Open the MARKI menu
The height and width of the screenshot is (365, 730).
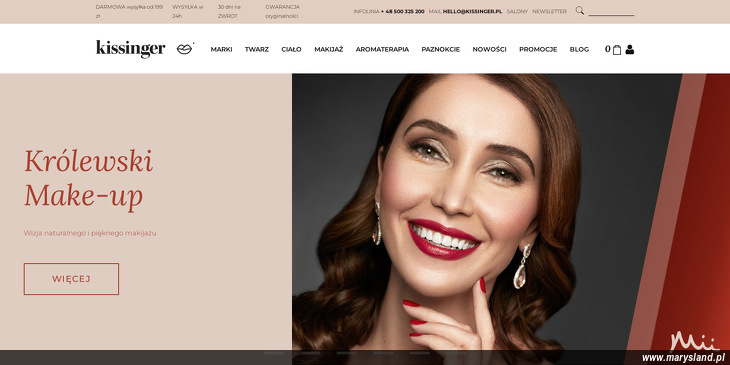221,49
